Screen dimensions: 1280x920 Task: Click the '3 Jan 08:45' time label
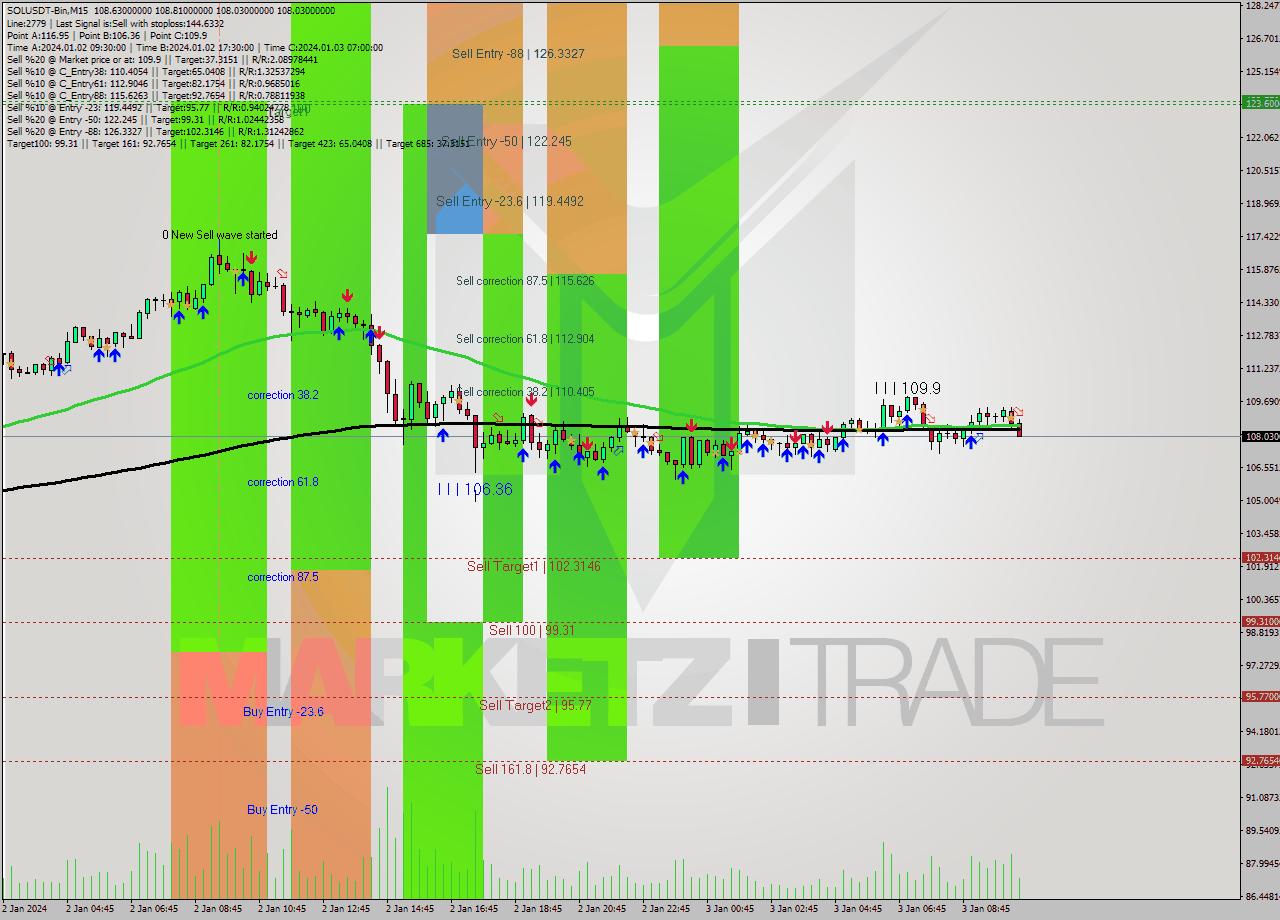coord(986,910)
